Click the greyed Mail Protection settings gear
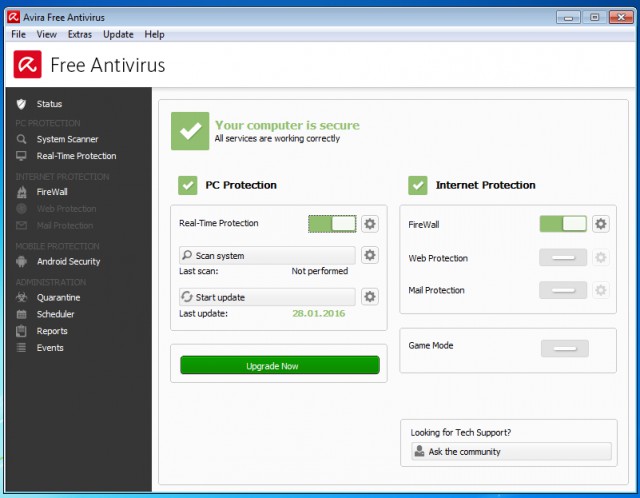This screenshot has height=498, width=640. [x=601, y=290]
